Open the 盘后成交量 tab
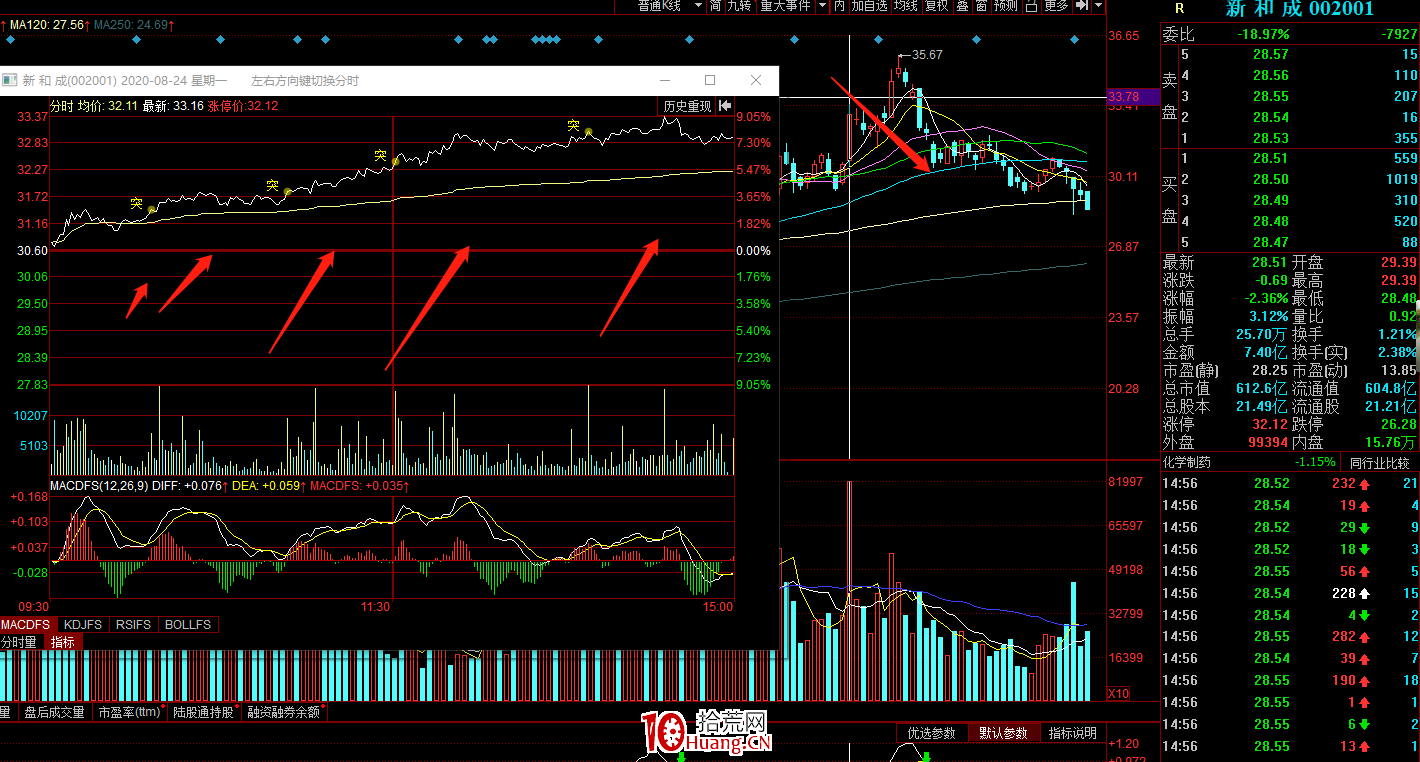Image resolution: width=1420 pixels, height=762 pixels. 55,713
